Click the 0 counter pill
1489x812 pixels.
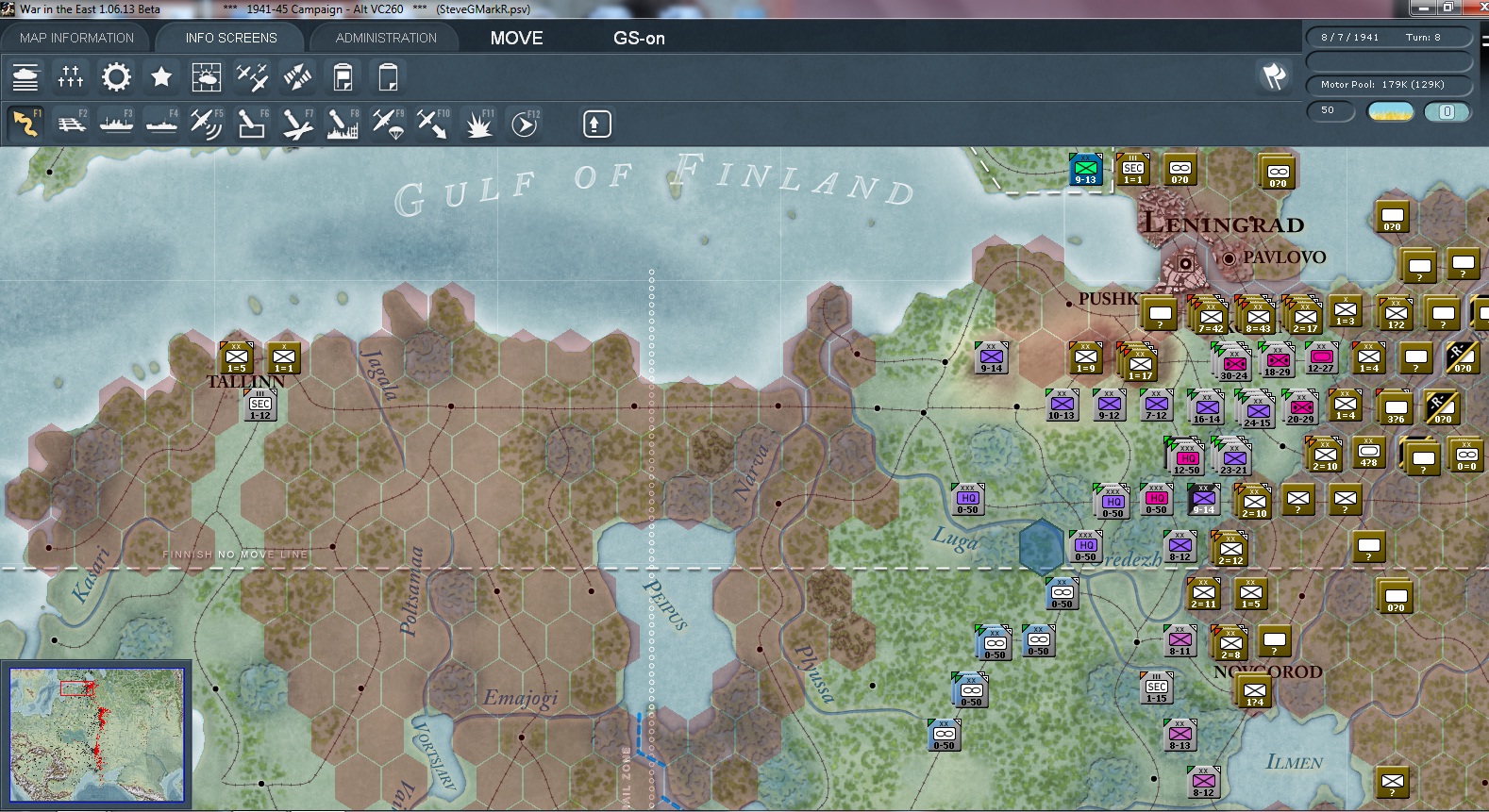1447,111
